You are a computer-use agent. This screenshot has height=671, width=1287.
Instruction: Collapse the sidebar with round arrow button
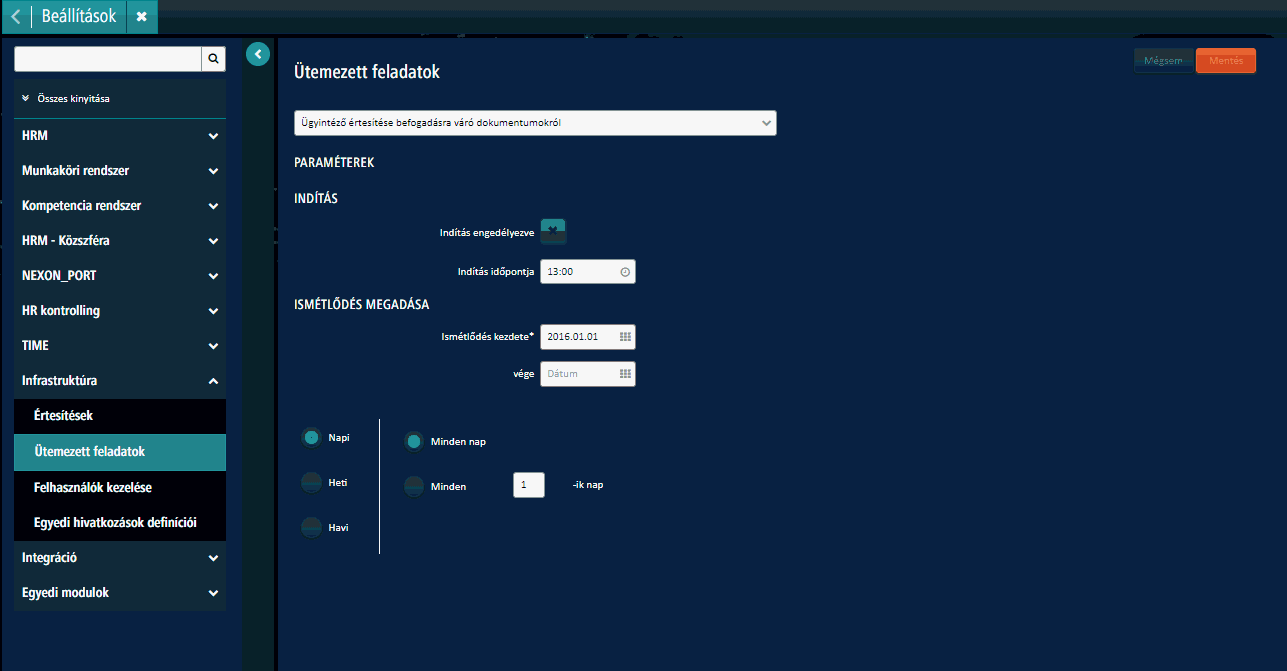tap(258, 54)
